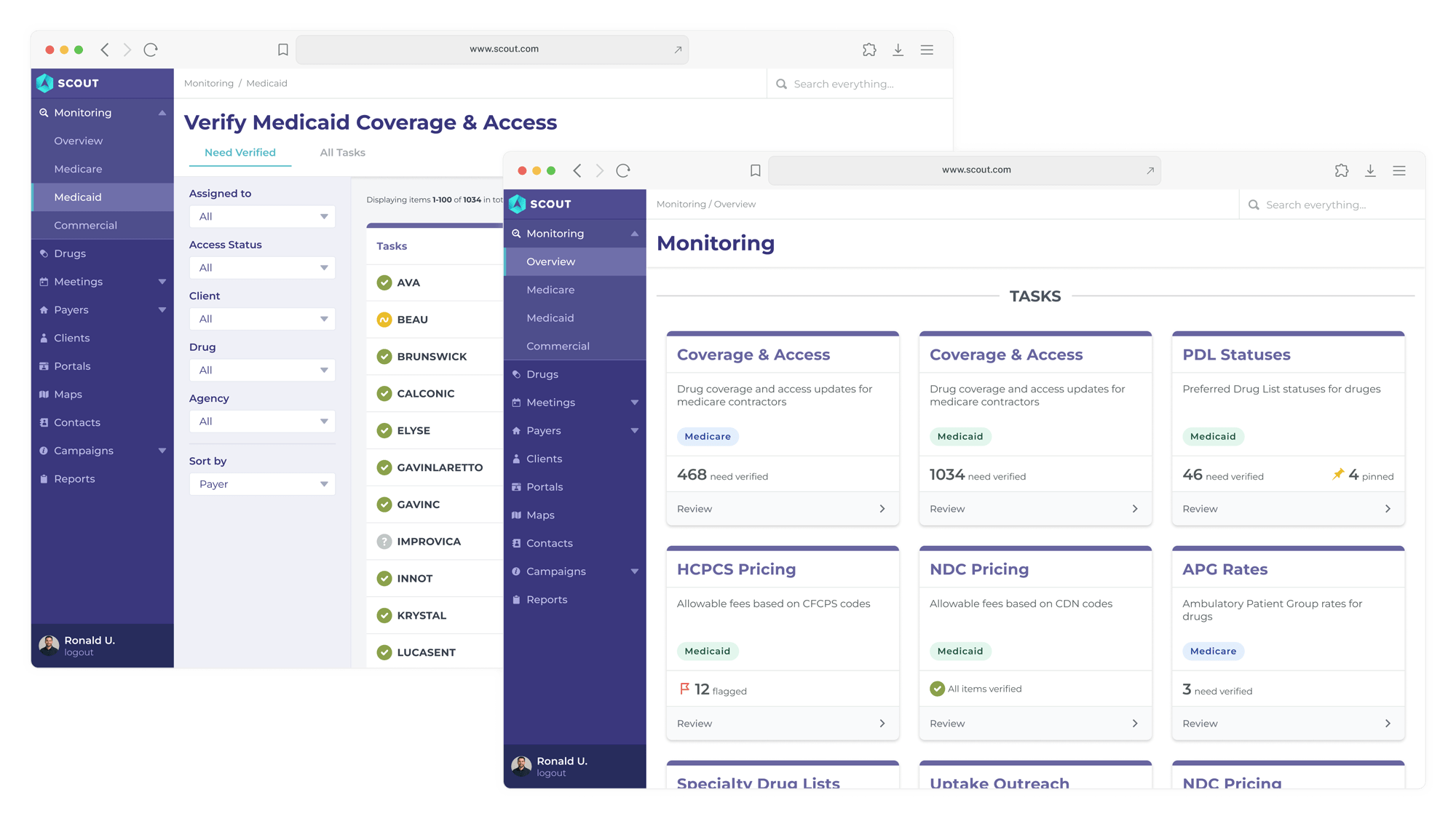This screenshot has width=1456, height=819.
Task: Click the extensions puzzle icon in the front browser
Action: pyautogui.click(x=1341, y=170)
